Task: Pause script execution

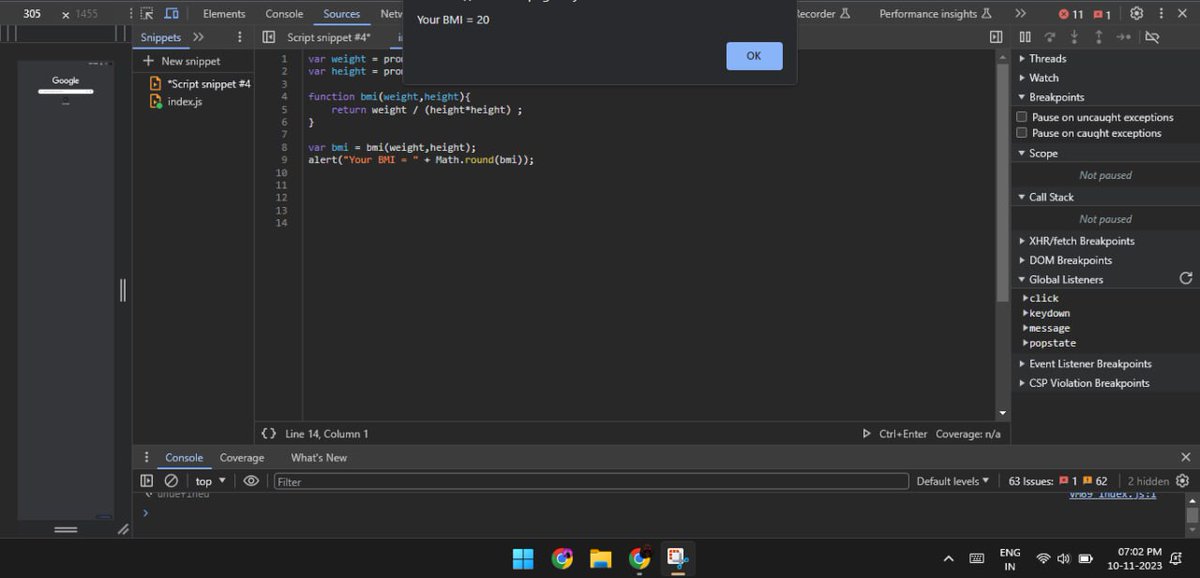Action: [x=1025, y=37]
